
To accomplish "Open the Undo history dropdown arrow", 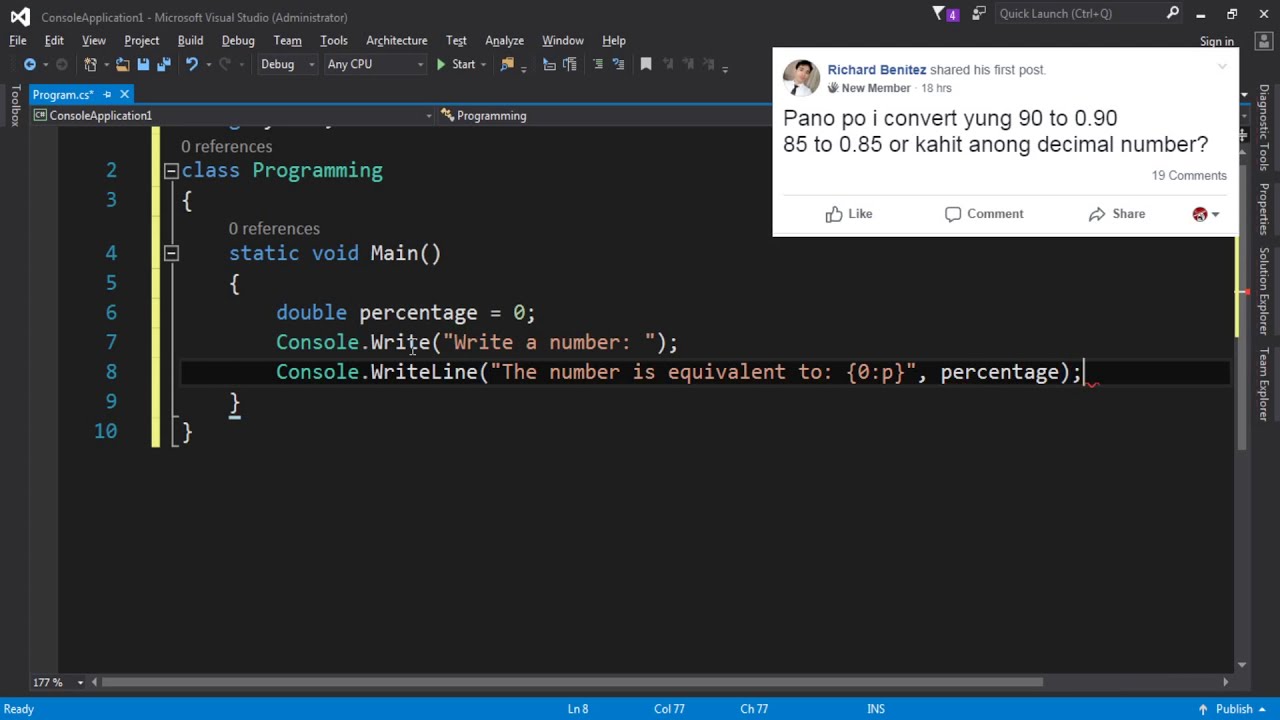I will (x=208, y=64).
